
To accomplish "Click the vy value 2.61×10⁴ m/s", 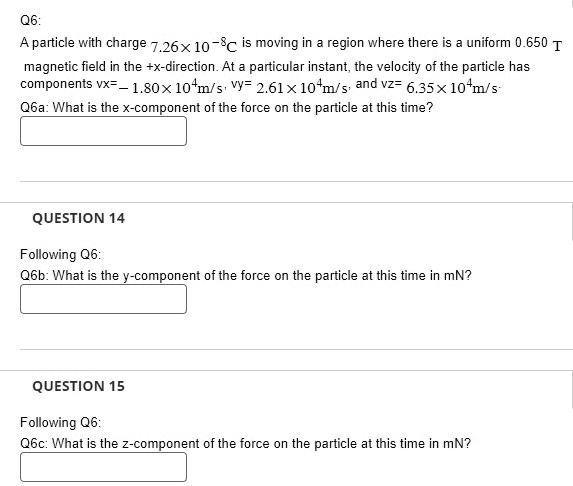I will [x=302, y=87].
